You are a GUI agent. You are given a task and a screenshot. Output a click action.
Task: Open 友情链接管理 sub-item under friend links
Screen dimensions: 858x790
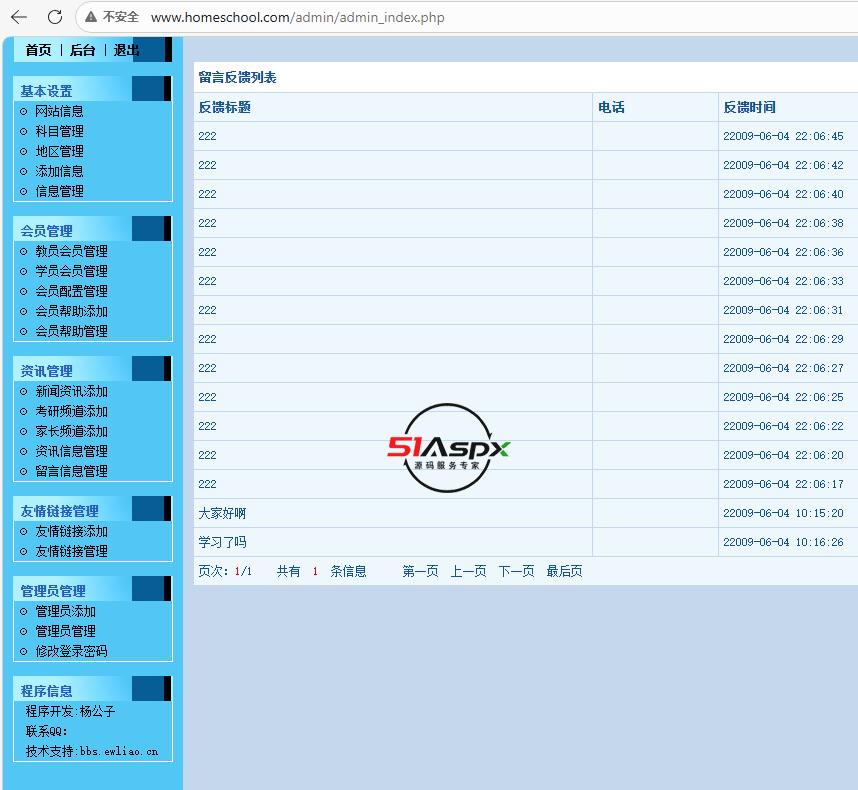pos(71,551)
